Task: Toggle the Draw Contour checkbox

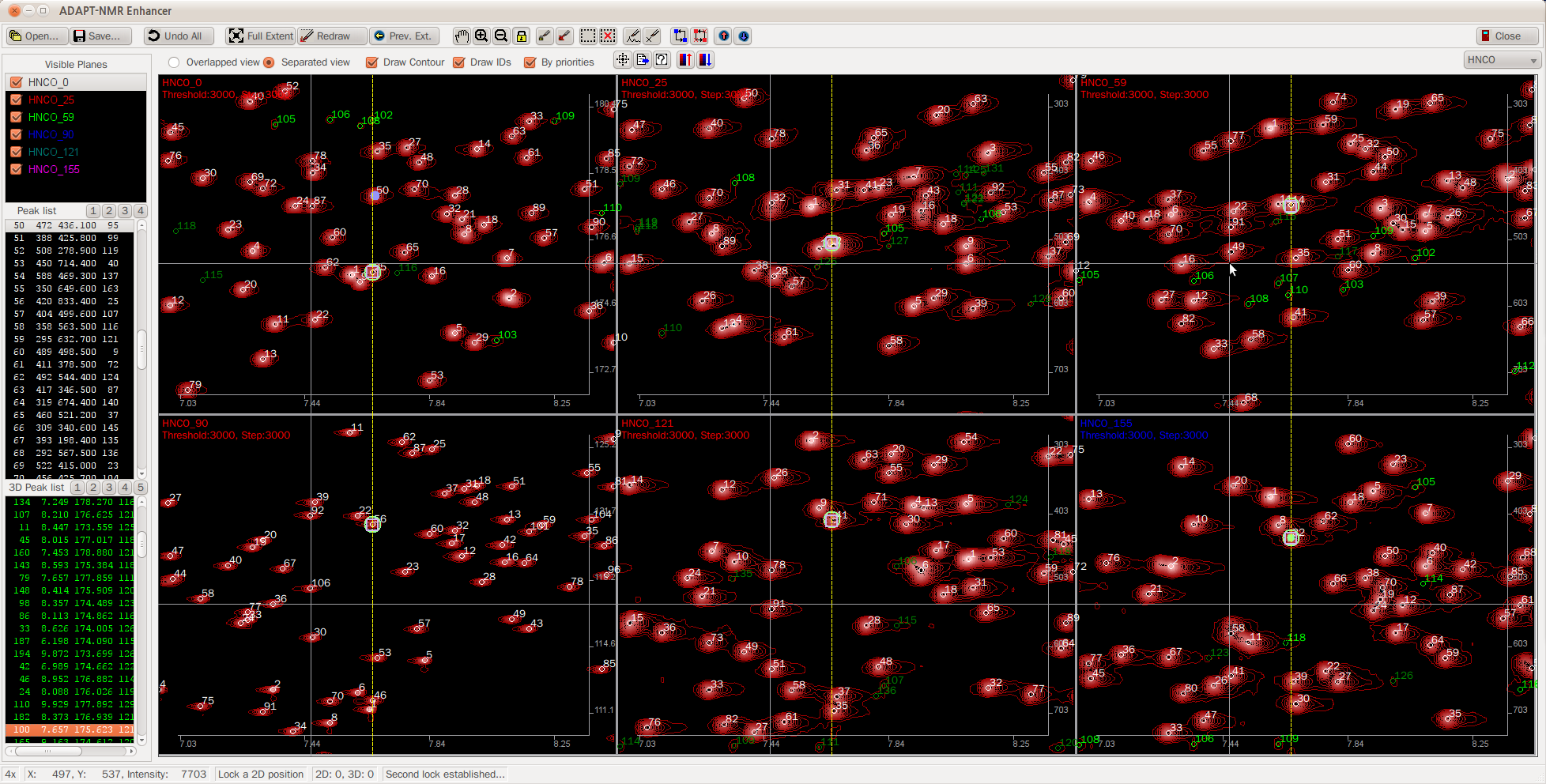Action: coord(371,62)
